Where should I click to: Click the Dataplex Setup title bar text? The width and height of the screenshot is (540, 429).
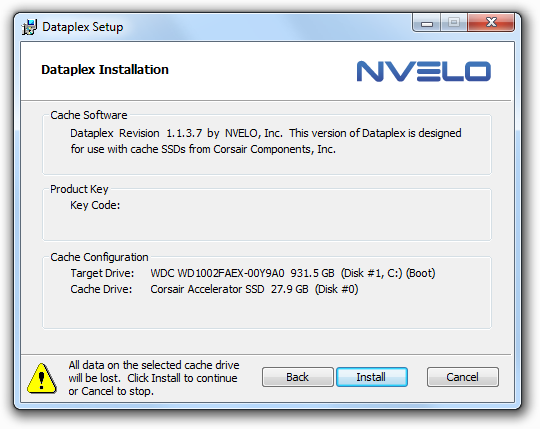[82, 27]
